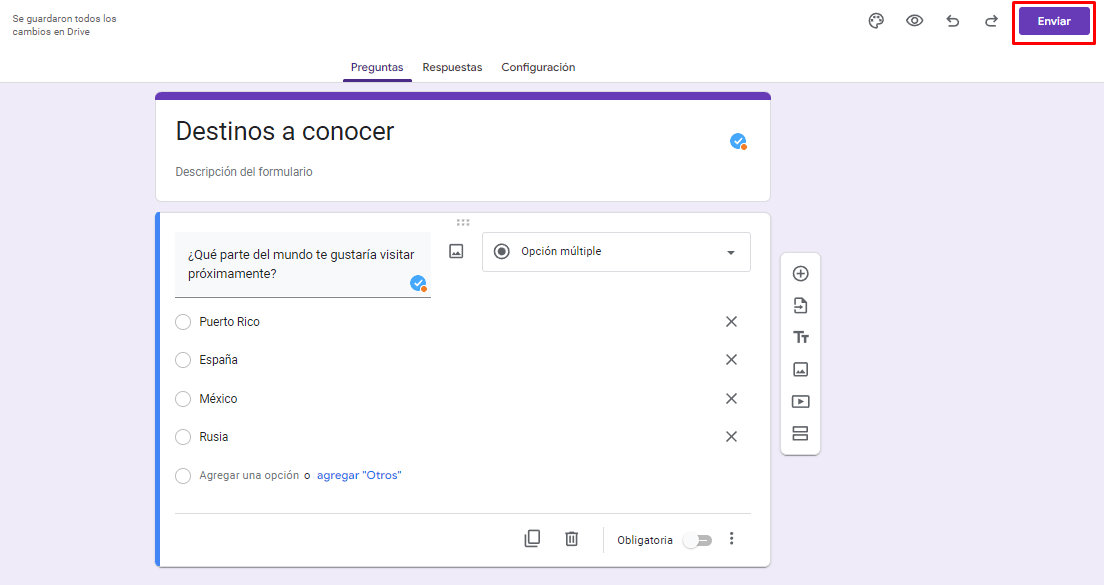Click the agregar "Otros" link
1104x585 pixels.
tap(358, 476)
